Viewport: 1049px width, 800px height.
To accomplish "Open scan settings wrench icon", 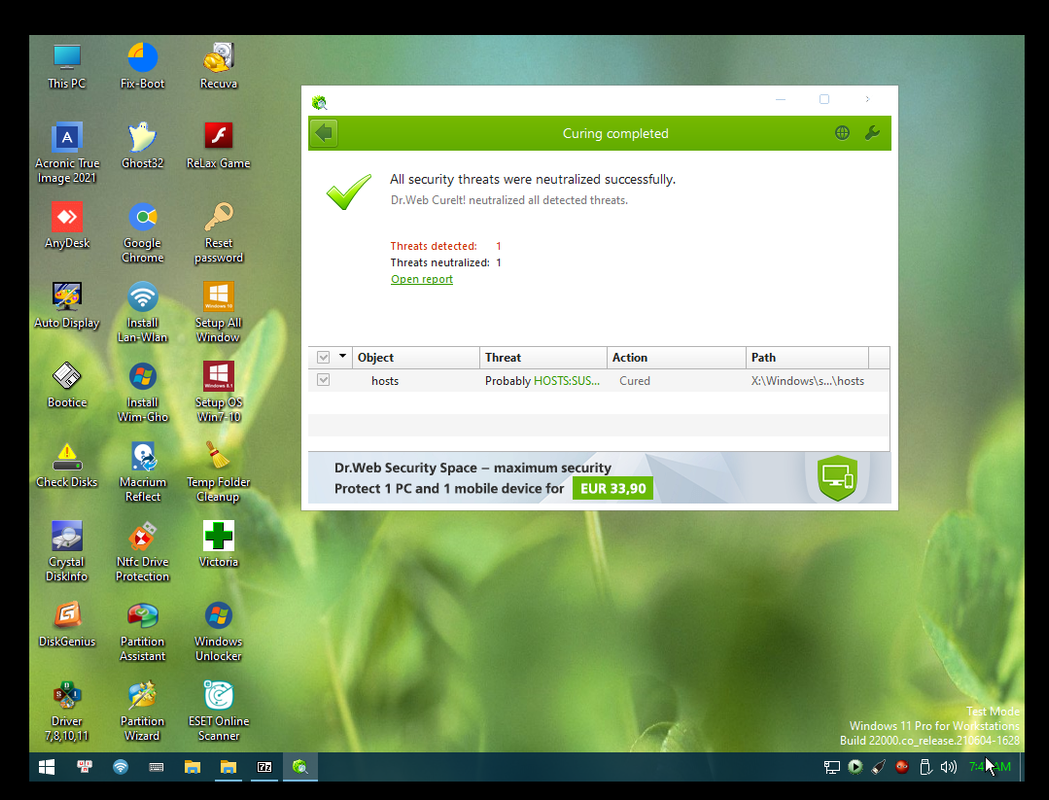I will click(872, 133).
